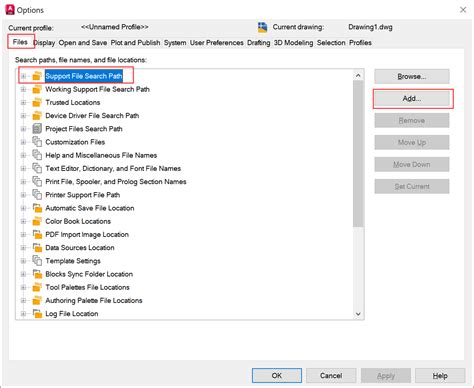Image resolution: width=474 pixels, height=388 pixels.
Task: Select the Data Sources Location row
Action: coord(80,248)
